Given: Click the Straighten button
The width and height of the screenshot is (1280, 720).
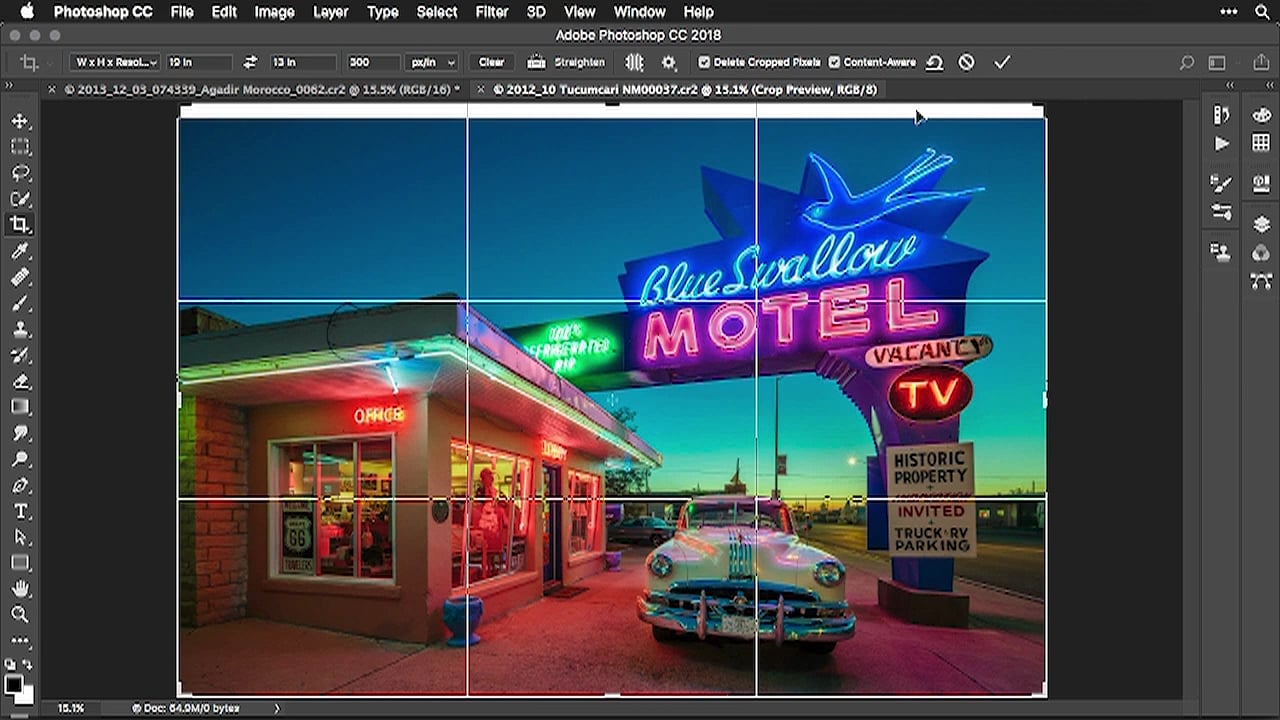Looking at the screenshot, I should [x=567, y=62].
